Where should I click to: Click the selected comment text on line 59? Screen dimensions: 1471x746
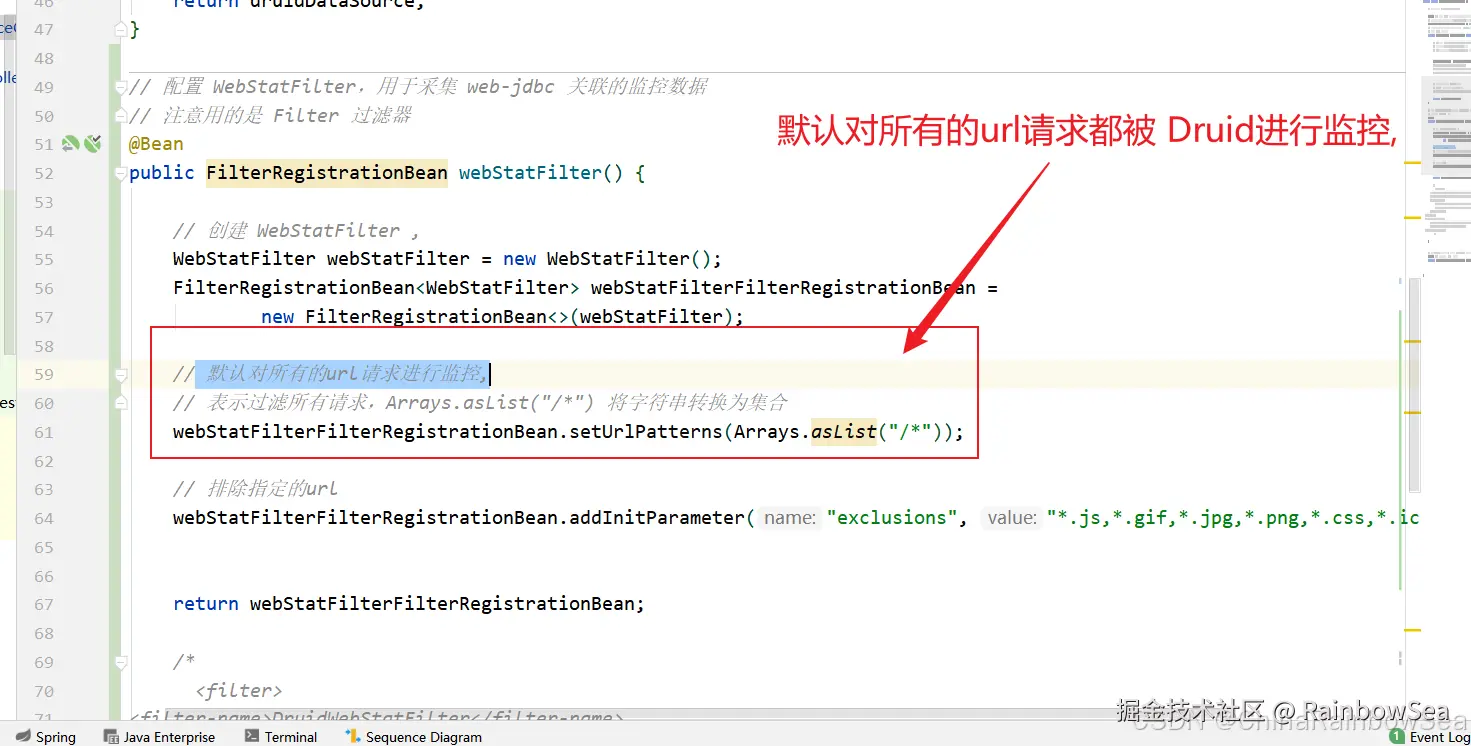(x=342, y=375)
